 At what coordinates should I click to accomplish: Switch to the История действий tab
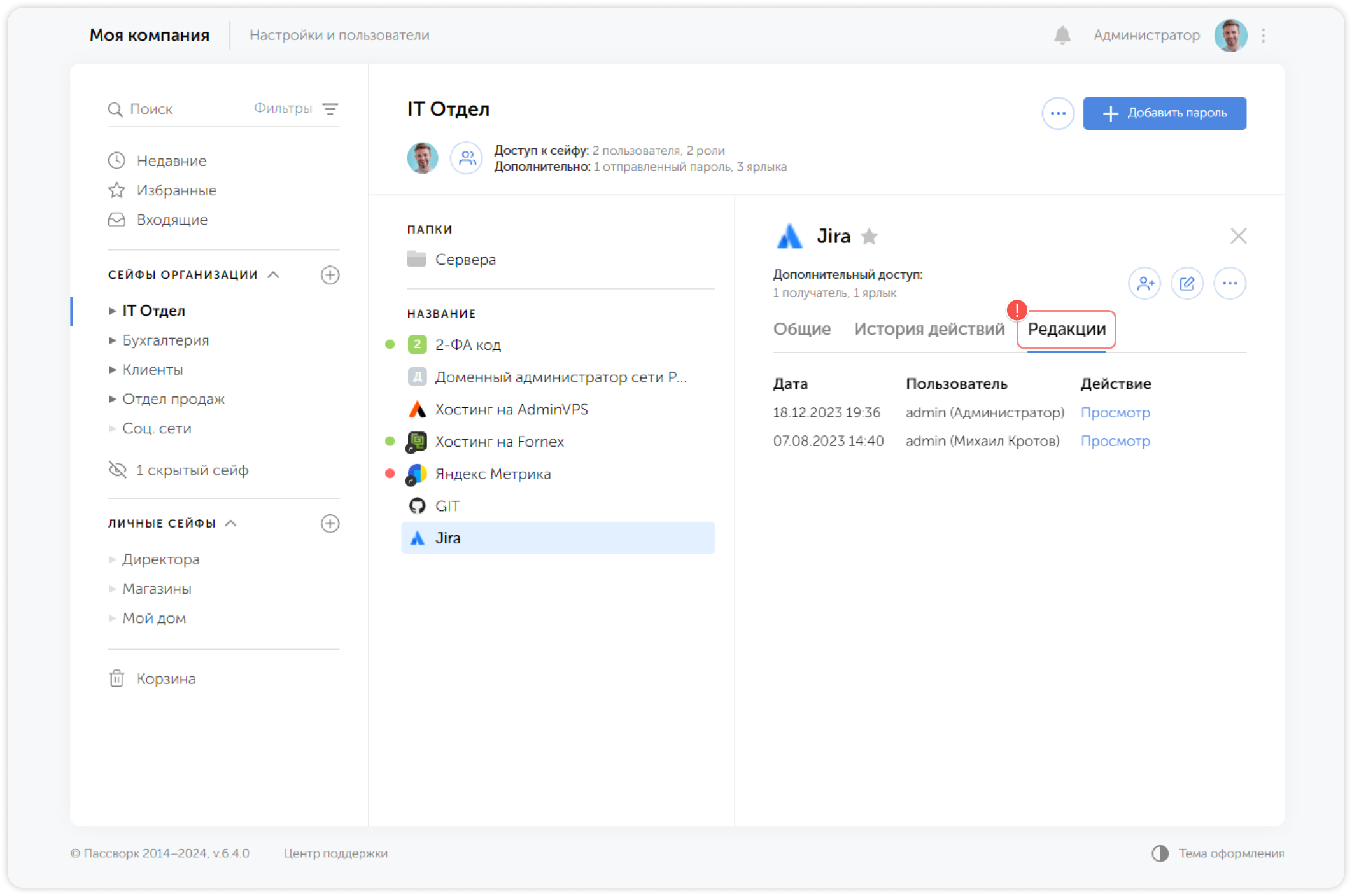click(929, 329)
